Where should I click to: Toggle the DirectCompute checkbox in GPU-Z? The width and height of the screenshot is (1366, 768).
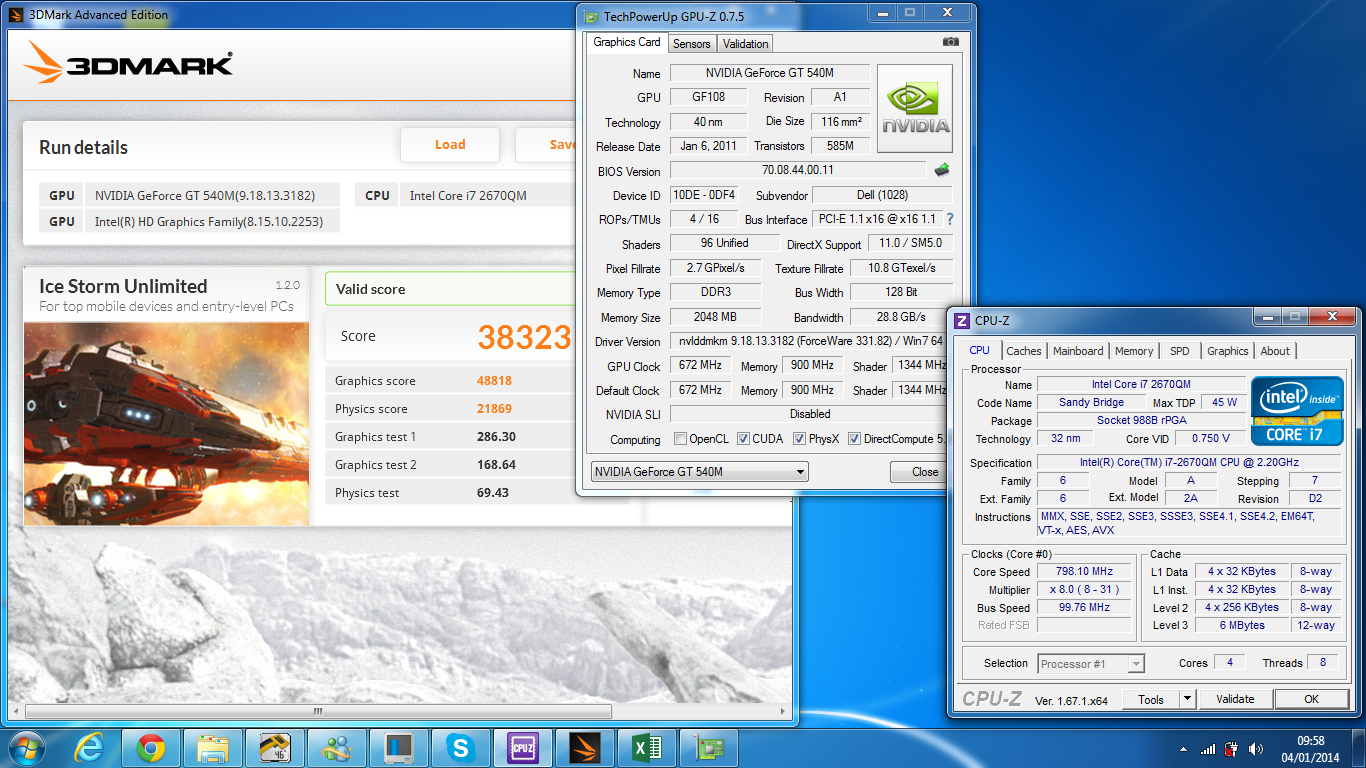[854, 439]
